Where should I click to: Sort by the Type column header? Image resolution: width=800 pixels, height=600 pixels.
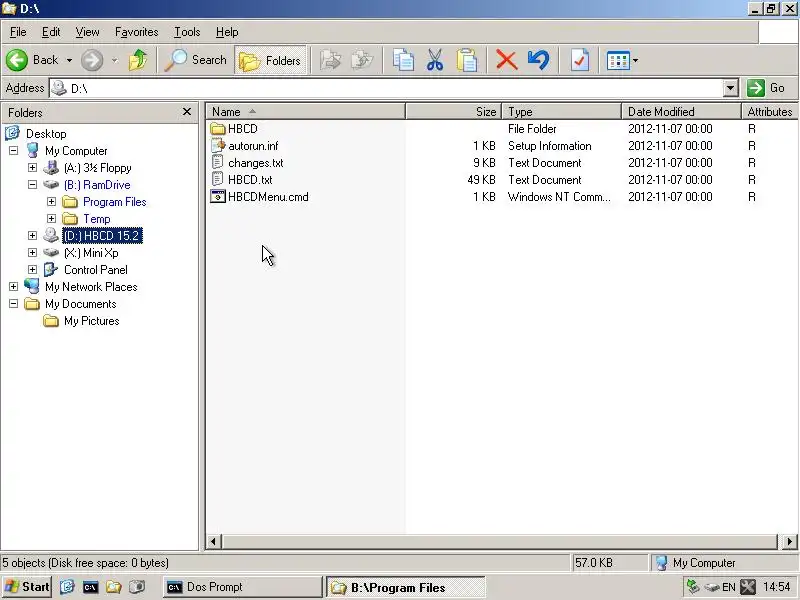(x=562, y=112)
